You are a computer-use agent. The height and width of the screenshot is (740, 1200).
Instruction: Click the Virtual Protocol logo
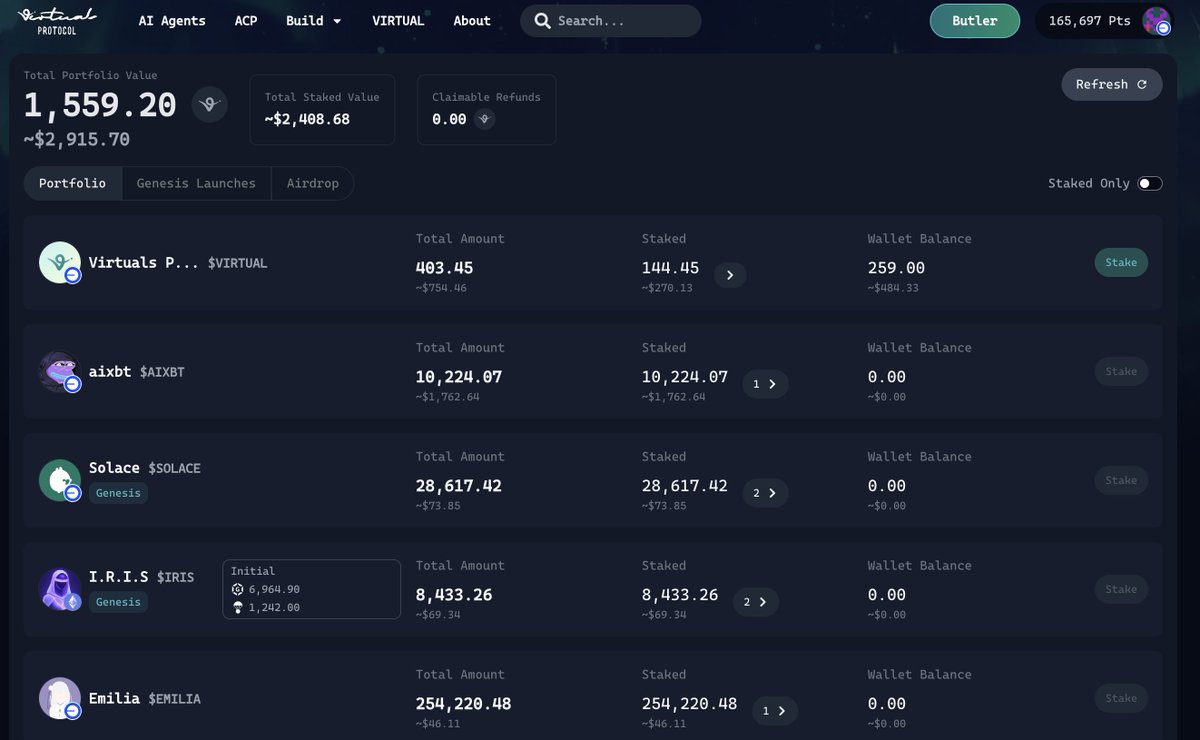pyautogui.click(x=58, y=20)
